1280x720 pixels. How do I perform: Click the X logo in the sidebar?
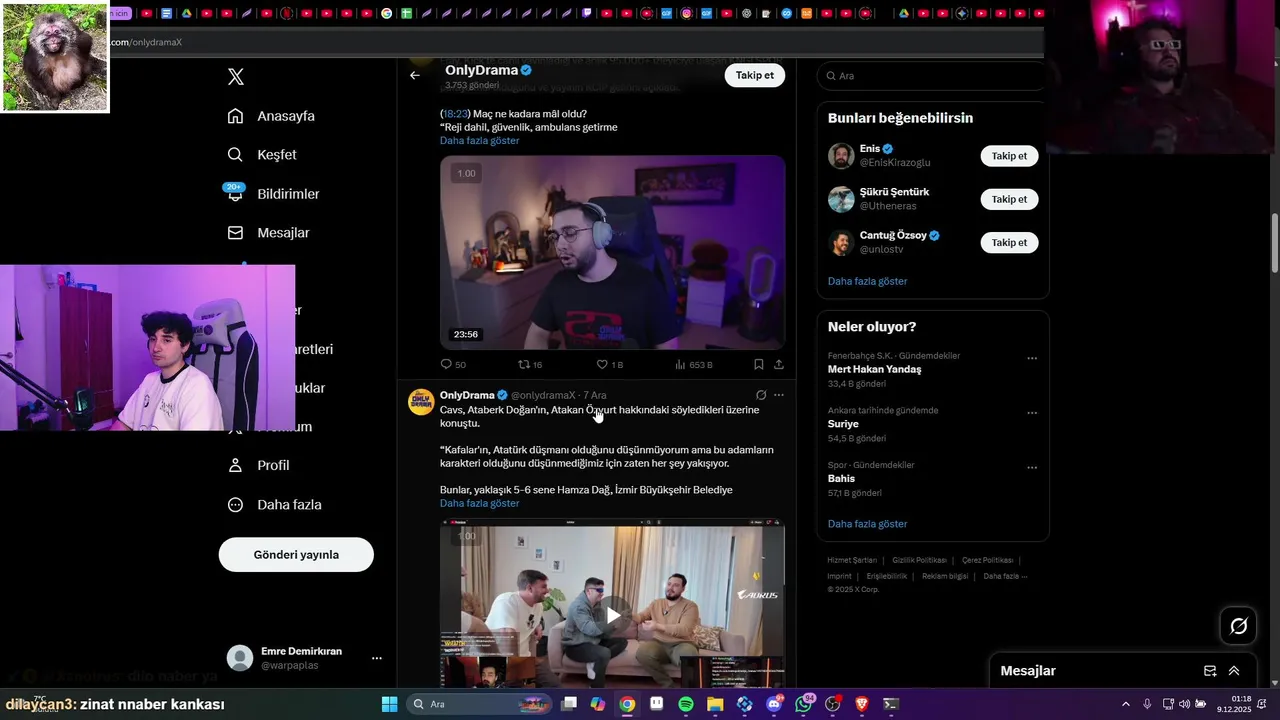(236, 77)
